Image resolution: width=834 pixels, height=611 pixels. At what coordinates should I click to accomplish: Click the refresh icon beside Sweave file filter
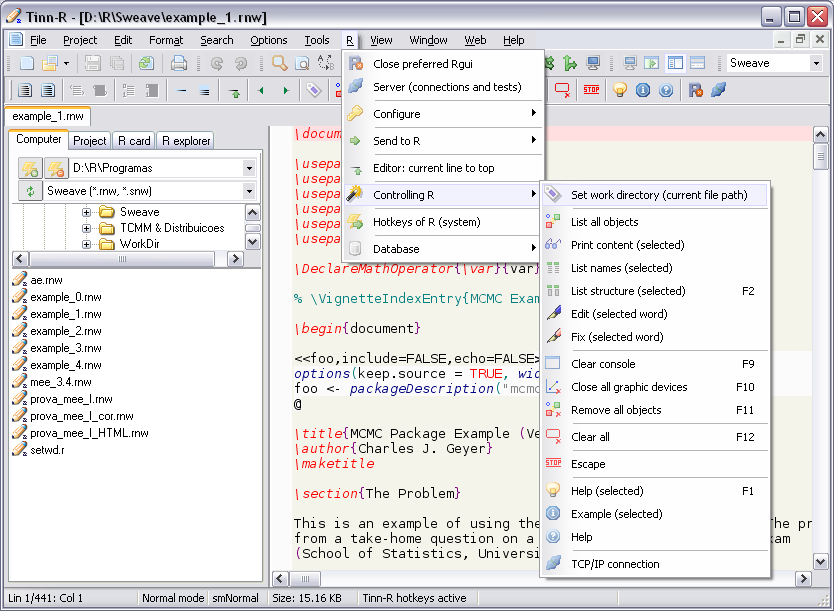[x=30, y=191]
